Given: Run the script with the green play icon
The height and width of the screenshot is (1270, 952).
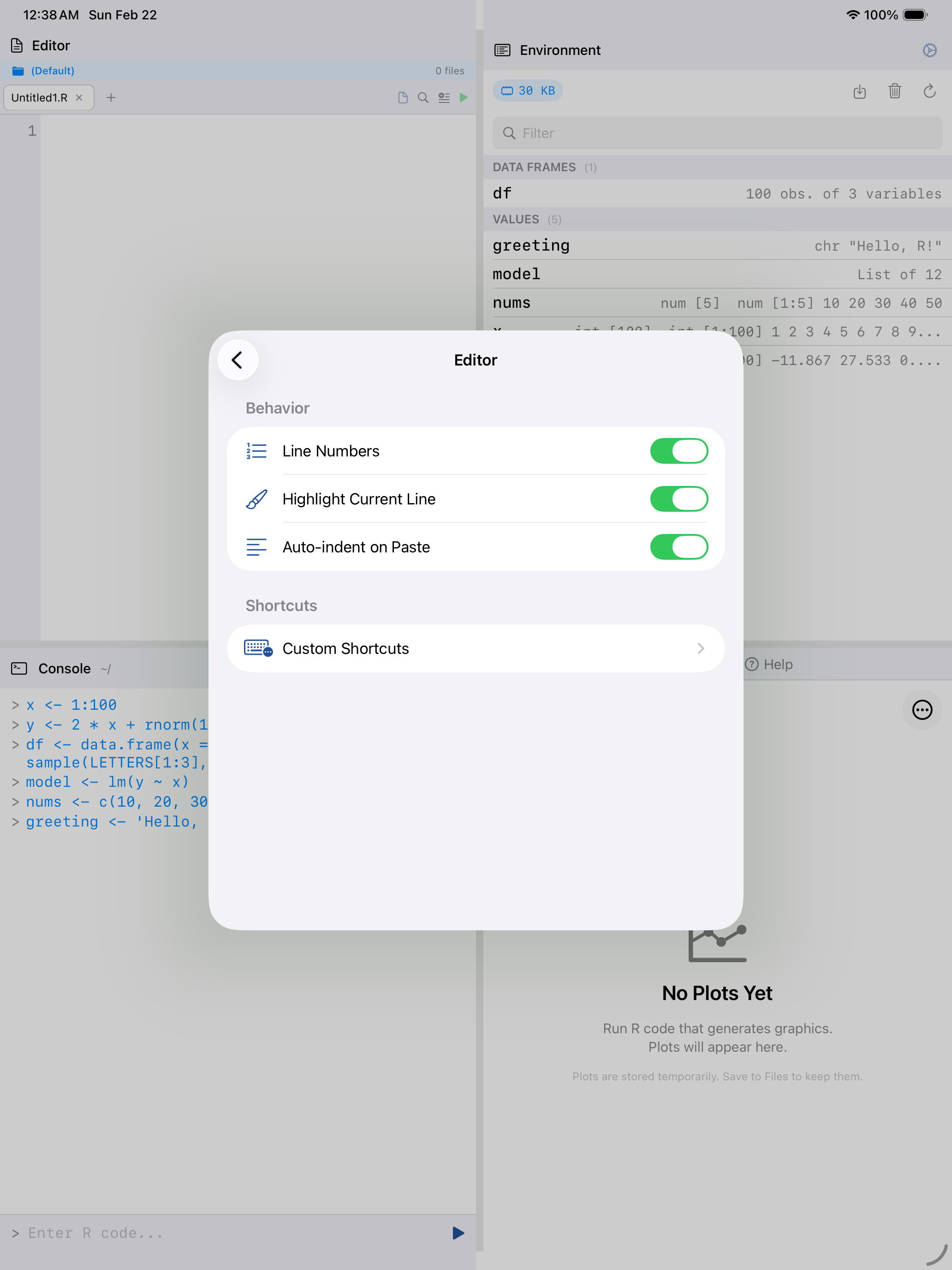Looking at the screenshot, I should tap(464, 98).
